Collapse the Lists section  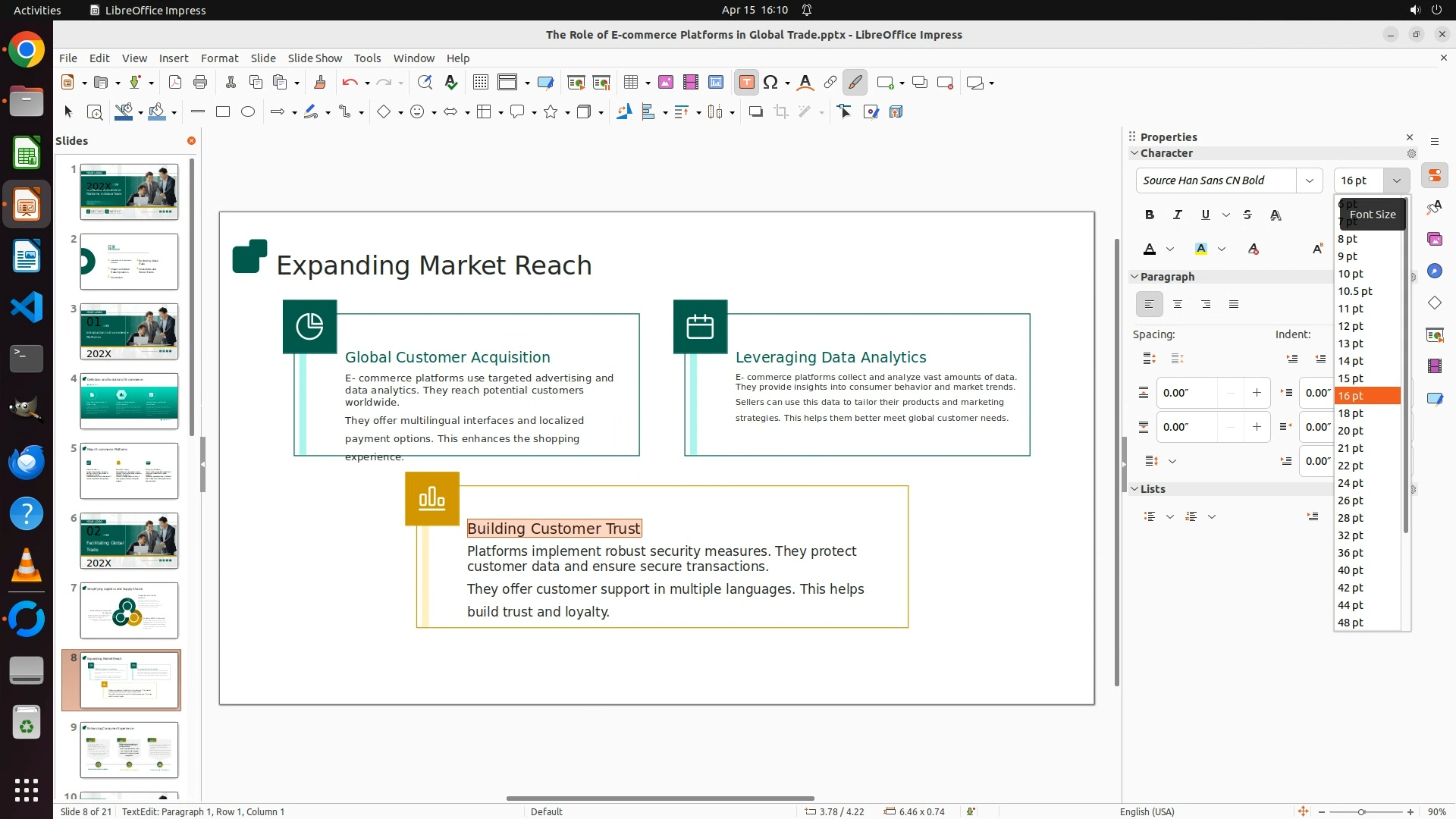[1135, 489]
